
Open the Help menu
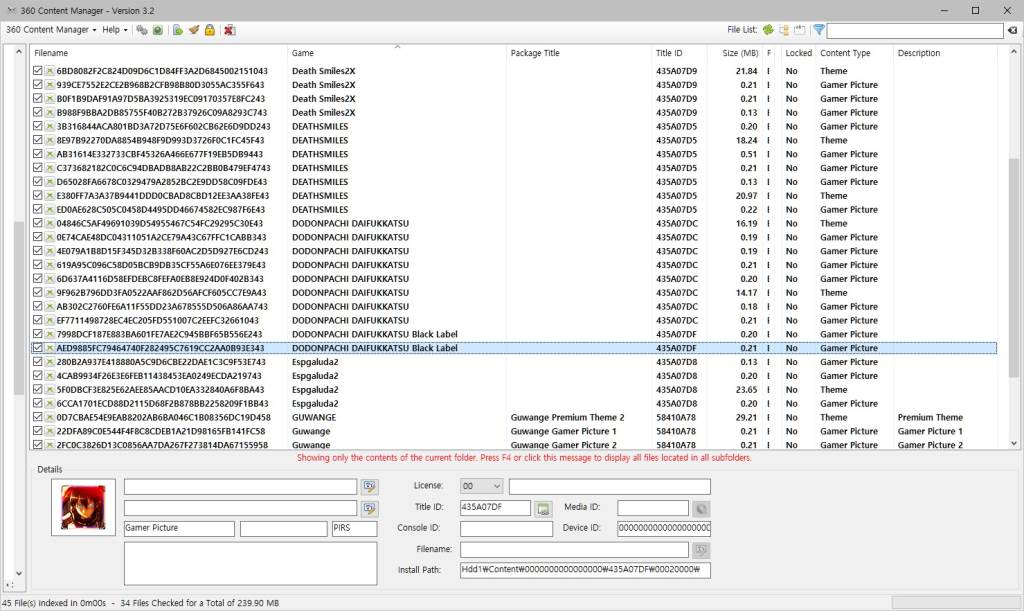[x=114, y=30]
